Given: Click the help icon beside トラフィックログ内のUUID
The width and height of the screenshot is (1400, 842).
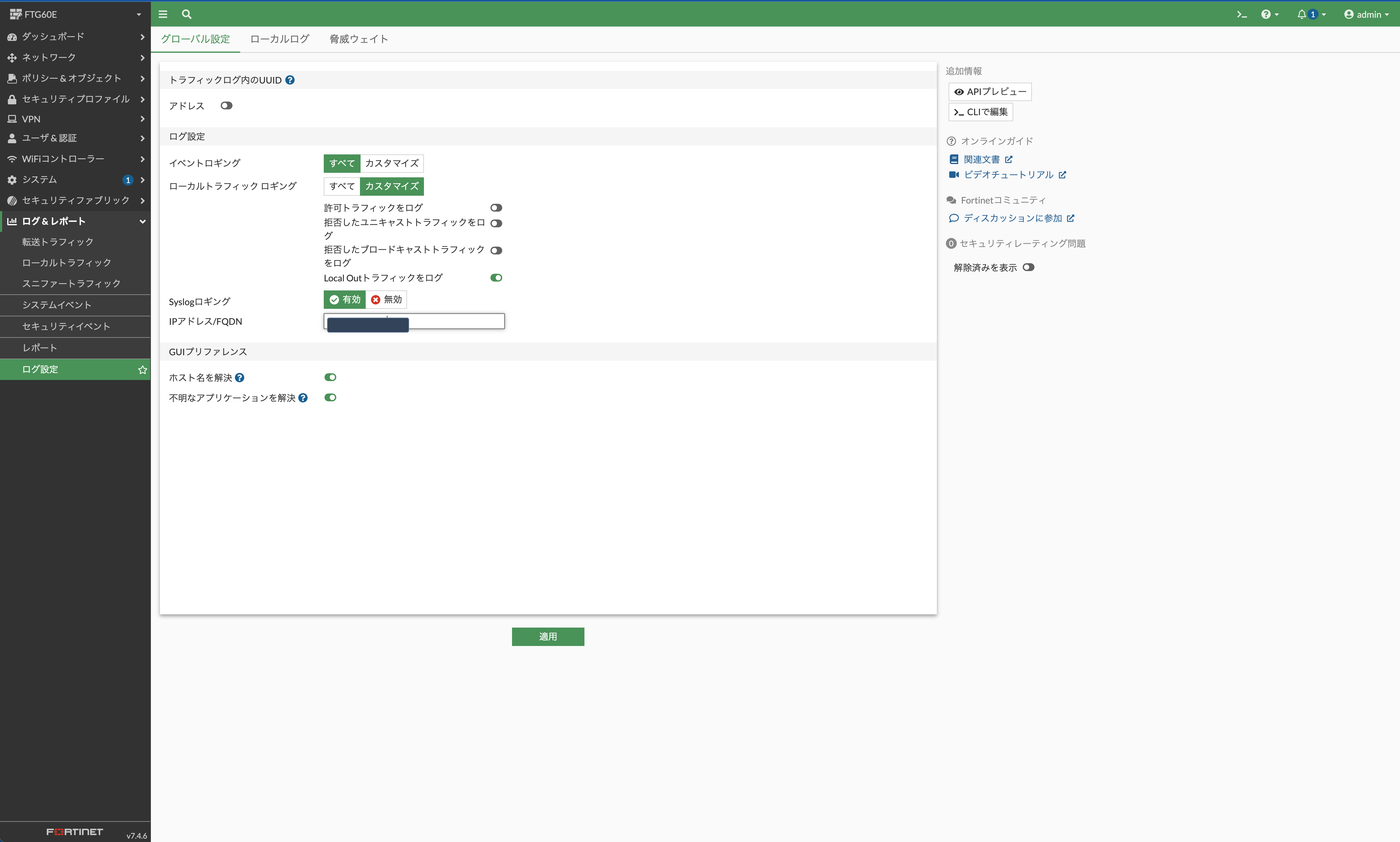Looking at the screenshot, I should pyautogui.click(x=290, y=80).
